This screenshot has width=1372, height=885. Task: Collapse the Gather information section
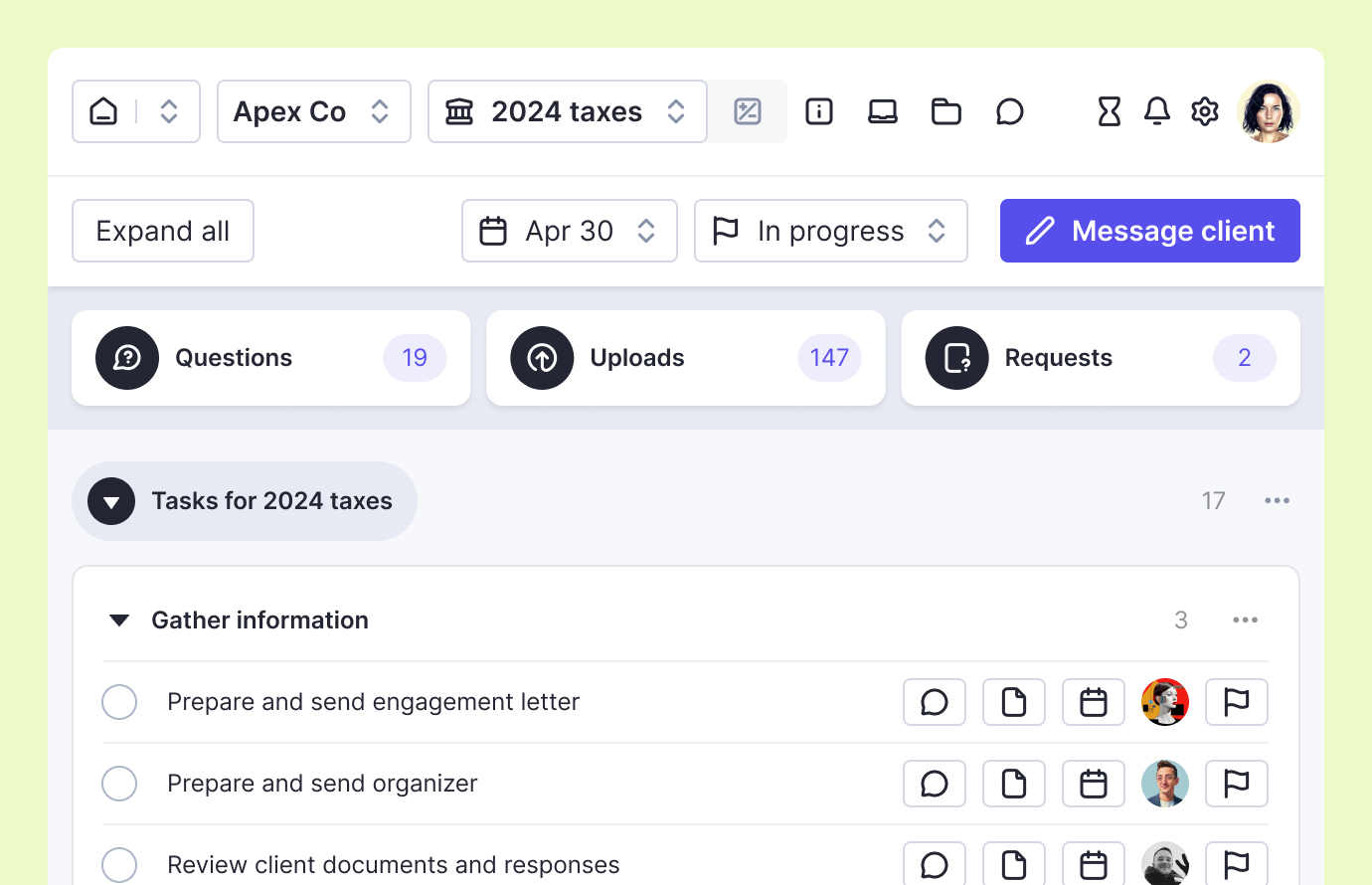click(119, 620)
